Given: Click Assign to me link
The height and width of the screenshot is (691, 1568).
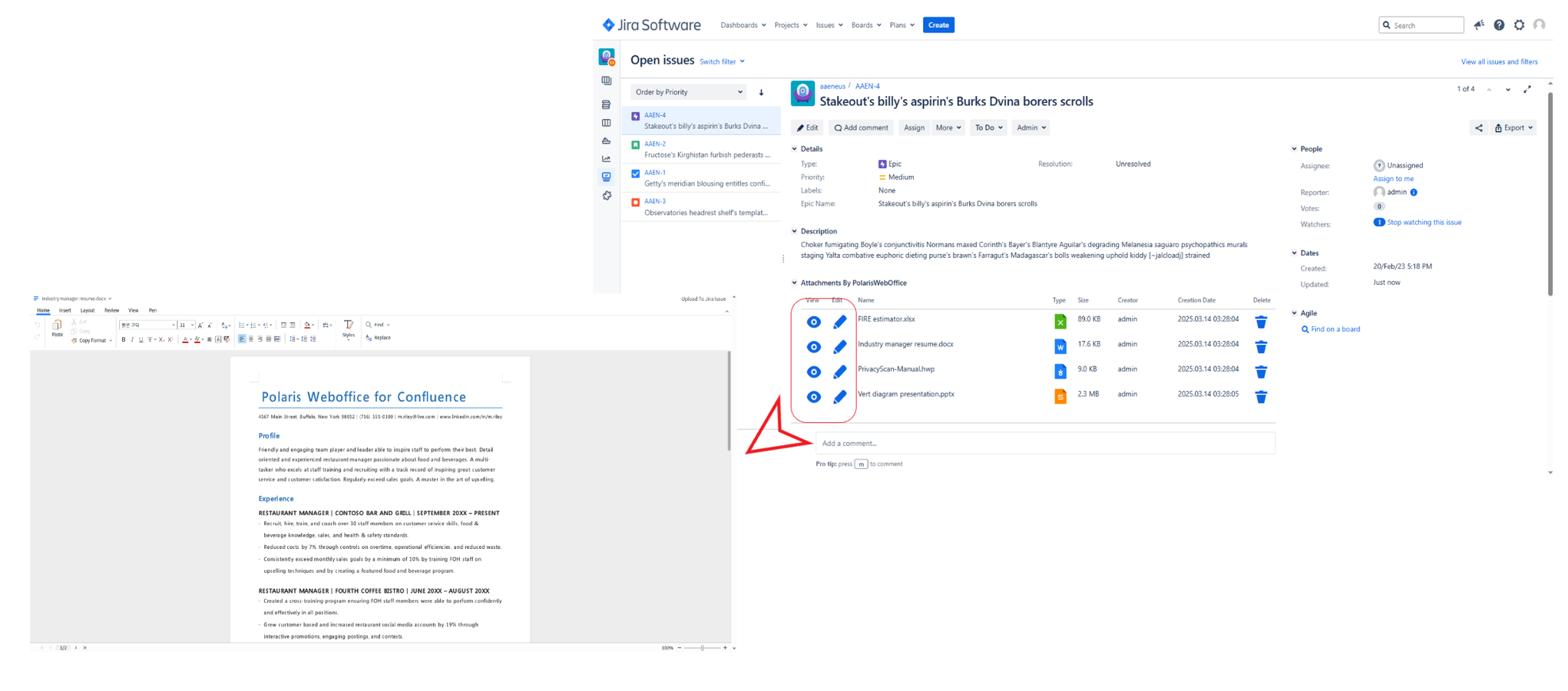Looking at the screenshot, I should pyautogui.click(x=1393, y=179).
